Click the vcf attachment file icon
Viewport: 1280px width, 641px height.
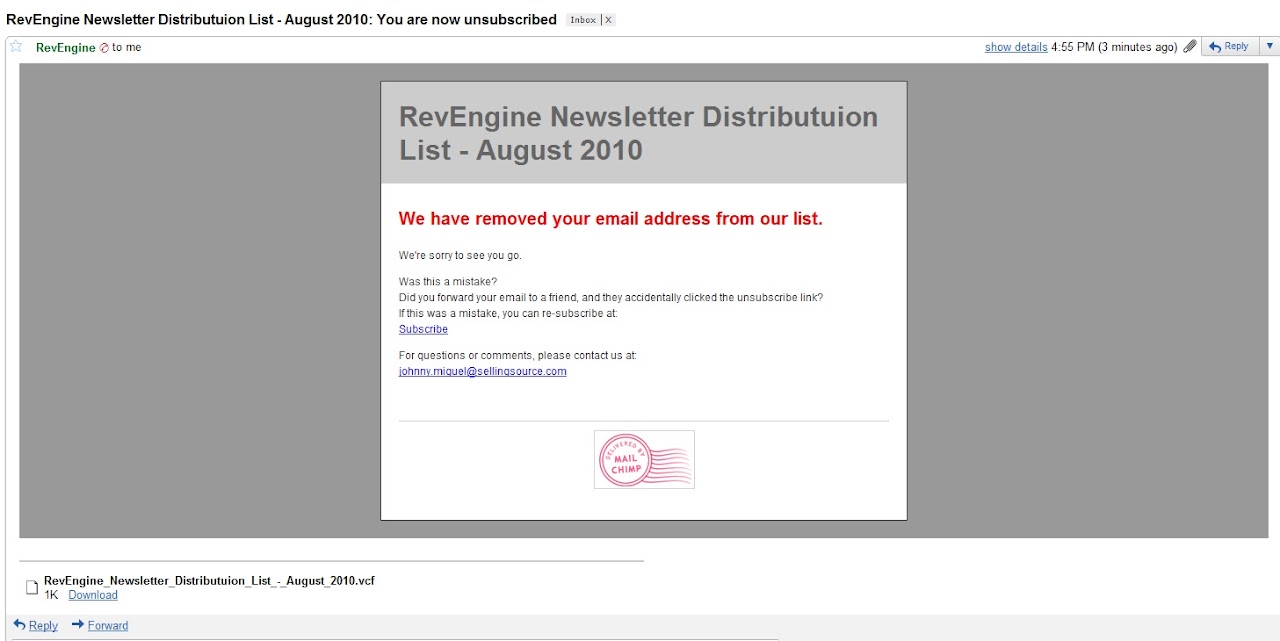(x=32, y=587)
